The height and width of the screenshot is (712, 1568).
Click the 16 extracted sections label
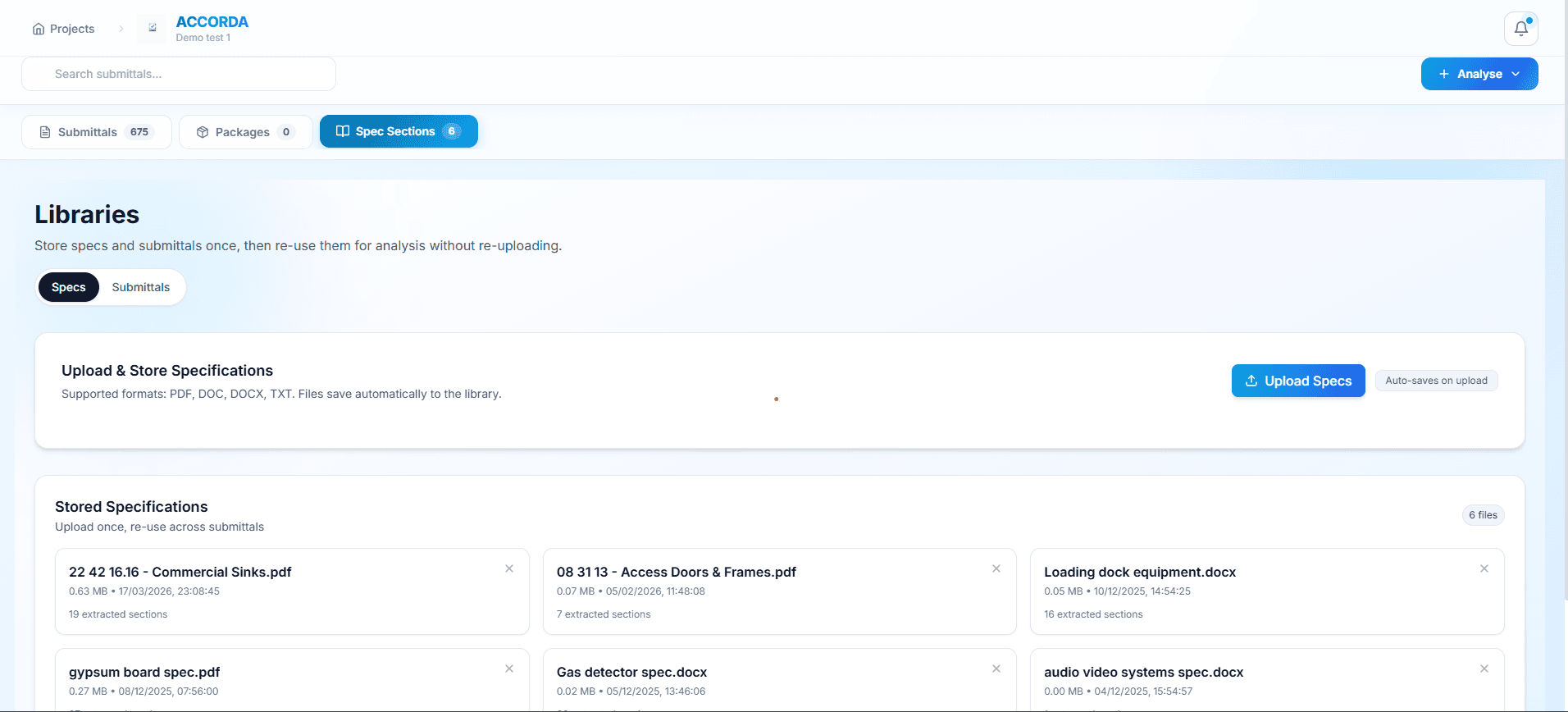[1093, 614]
